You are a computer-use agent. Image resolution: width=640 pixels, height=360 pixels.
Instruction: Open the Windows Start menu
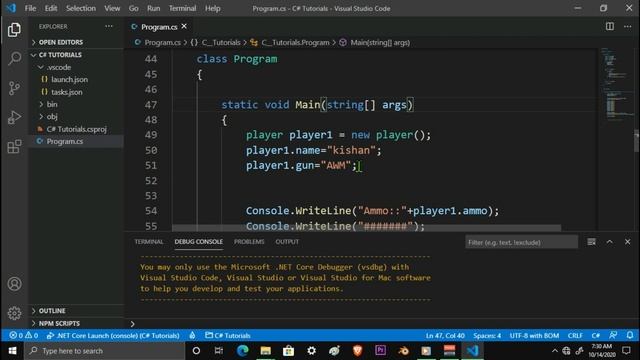(12, 351)
